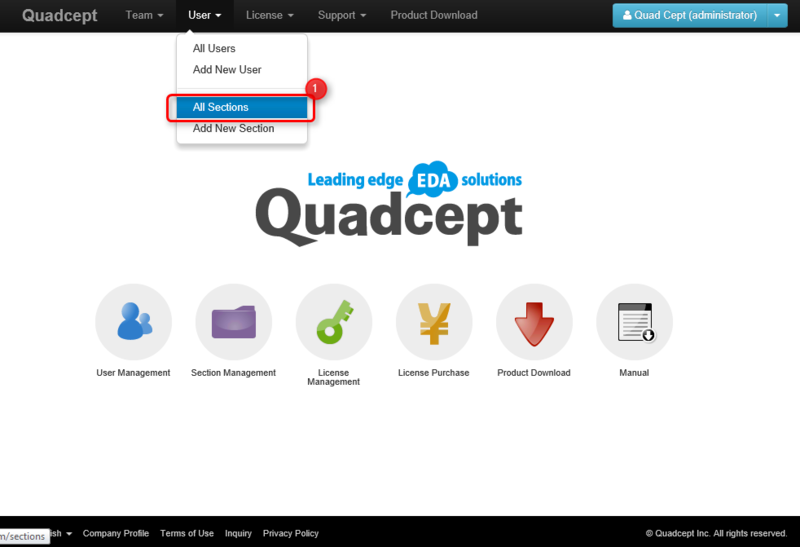Open the User Management icon

133,322
